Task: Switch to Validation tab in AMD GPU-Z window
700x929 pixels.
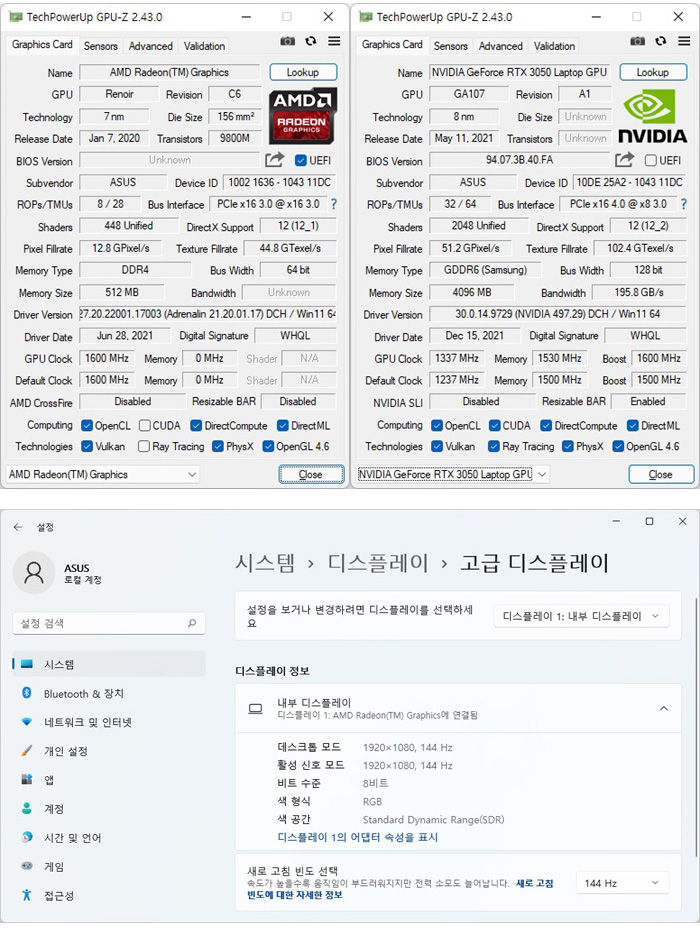Action: [x=204, y=46]
